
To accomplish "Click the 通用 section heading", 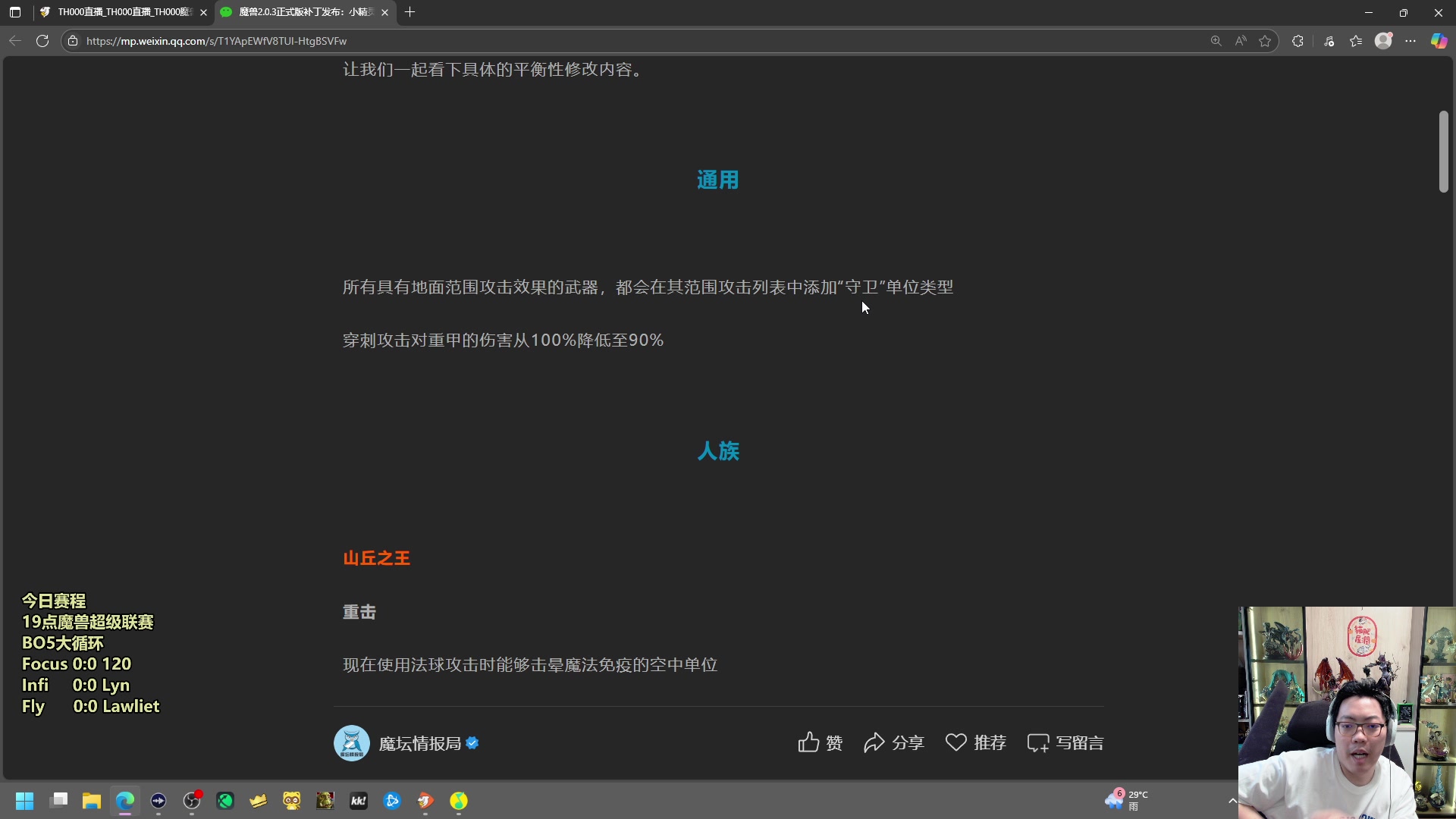I will point(718,180).
